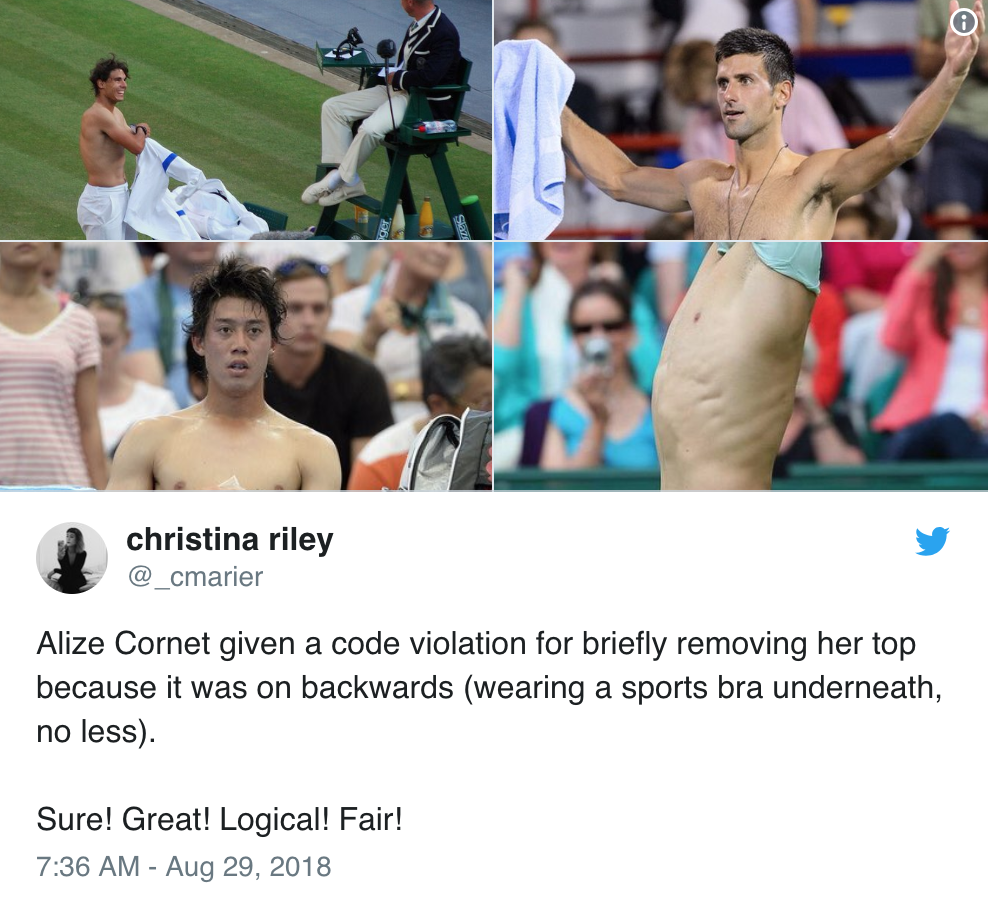Open christina riley's round profile avatar
The width and height of the screenshot is (988, 898).
[x=72, y=558]
